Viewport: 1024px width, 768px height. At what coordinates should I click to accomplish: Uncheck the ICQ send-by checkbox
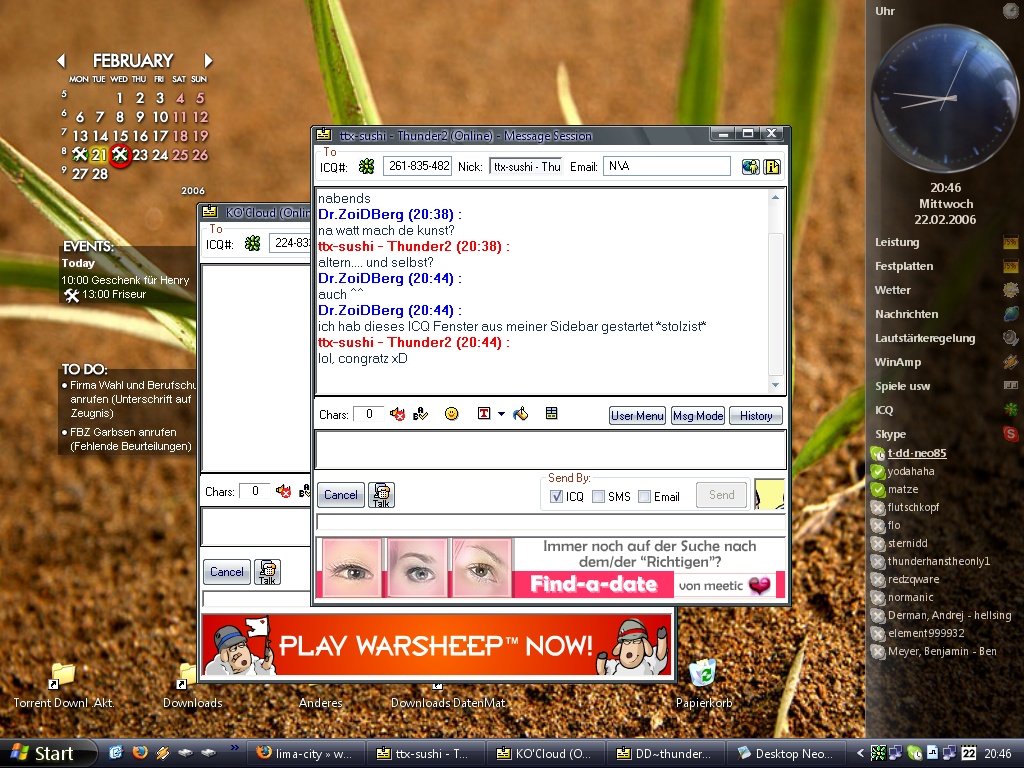click(x=557, y=496)
